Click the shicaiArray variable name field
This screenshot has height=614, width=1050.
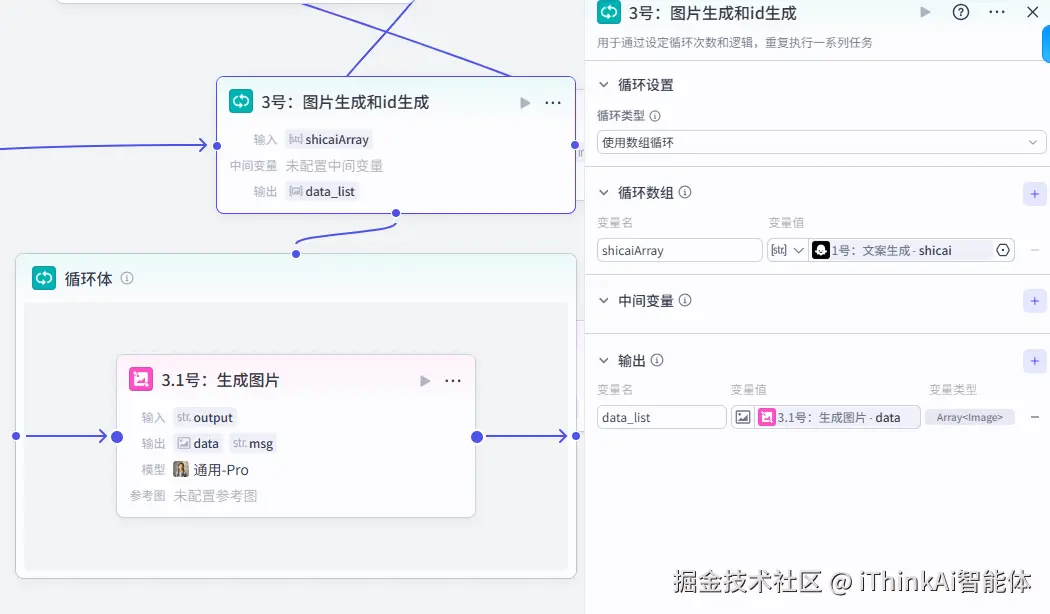click(679, 249)
